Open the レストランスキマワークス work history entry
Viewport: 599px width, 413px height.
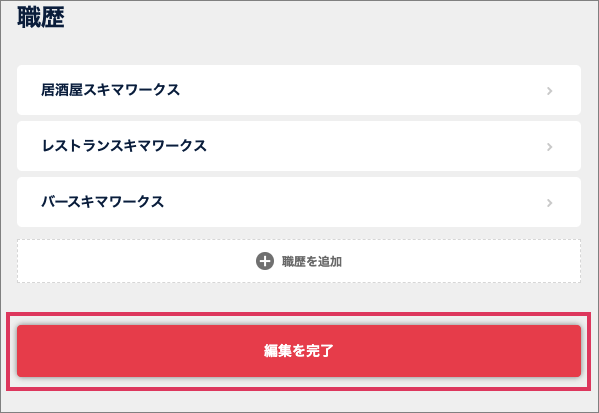(x=299, y=146)
